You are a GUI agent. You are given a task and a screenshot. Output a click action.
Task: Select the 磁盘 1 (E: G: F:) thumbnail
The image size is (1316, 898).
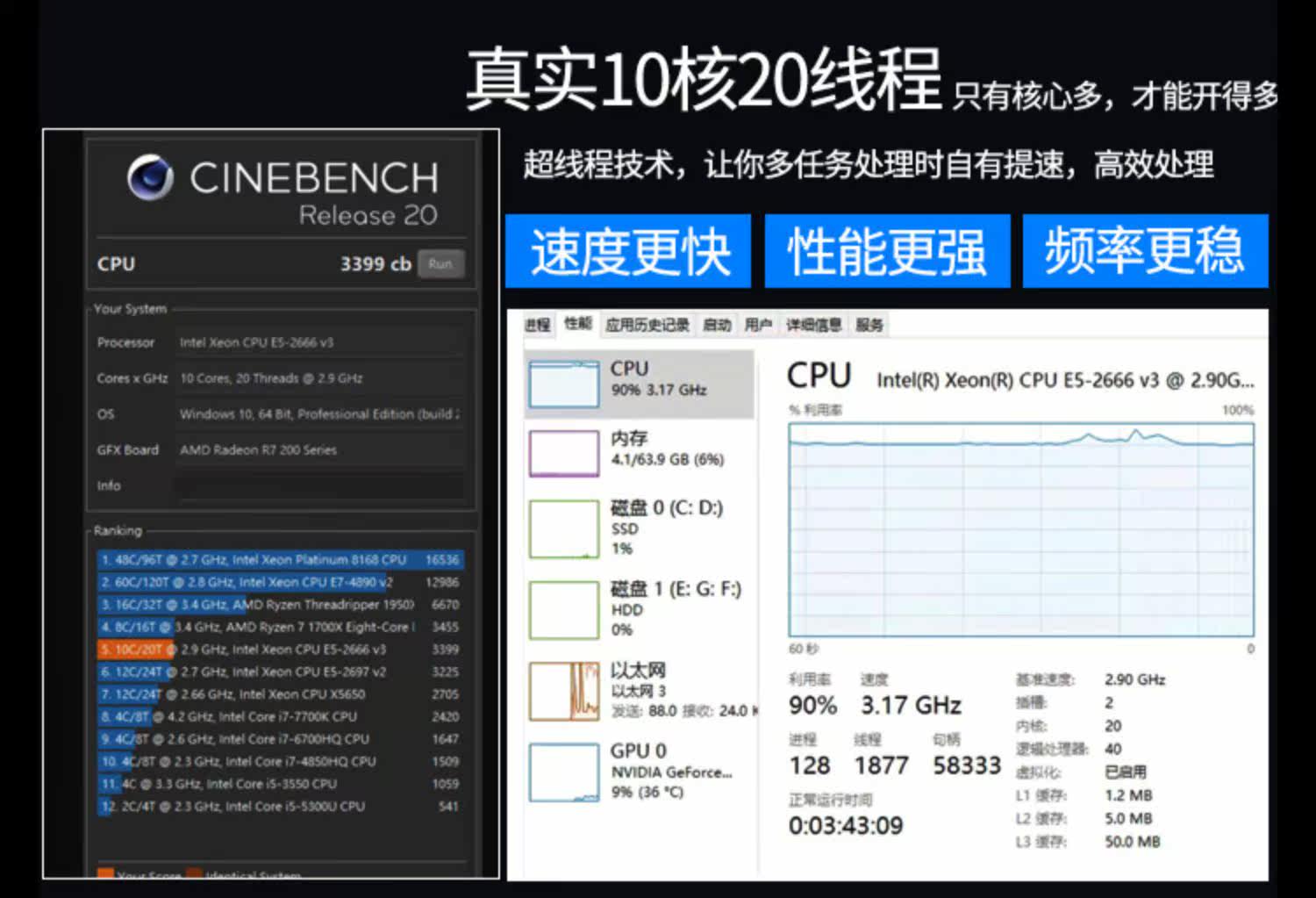pyautogui.click(x=563, y=610)
